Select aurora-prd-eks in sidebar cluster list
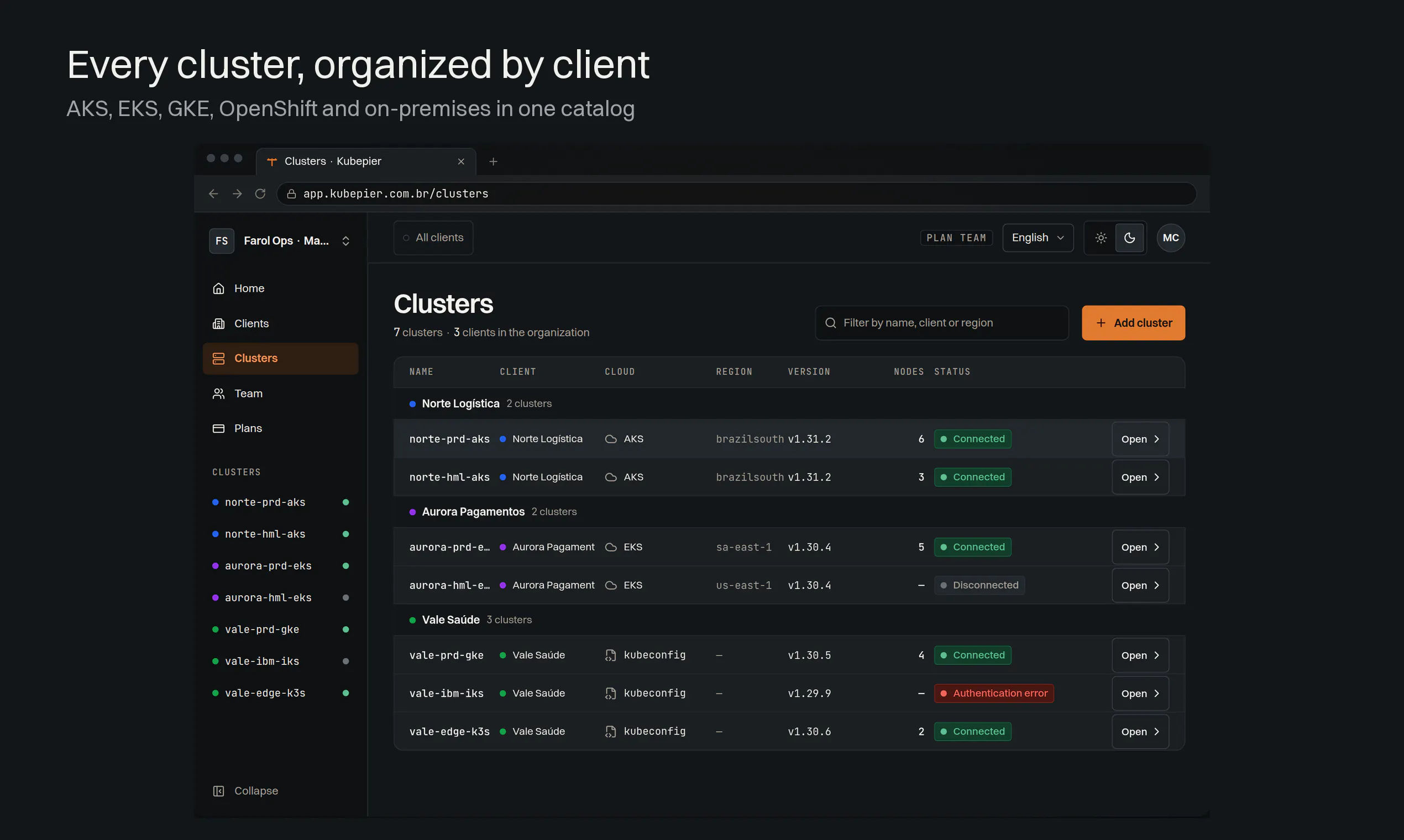 tap(280, 565)
